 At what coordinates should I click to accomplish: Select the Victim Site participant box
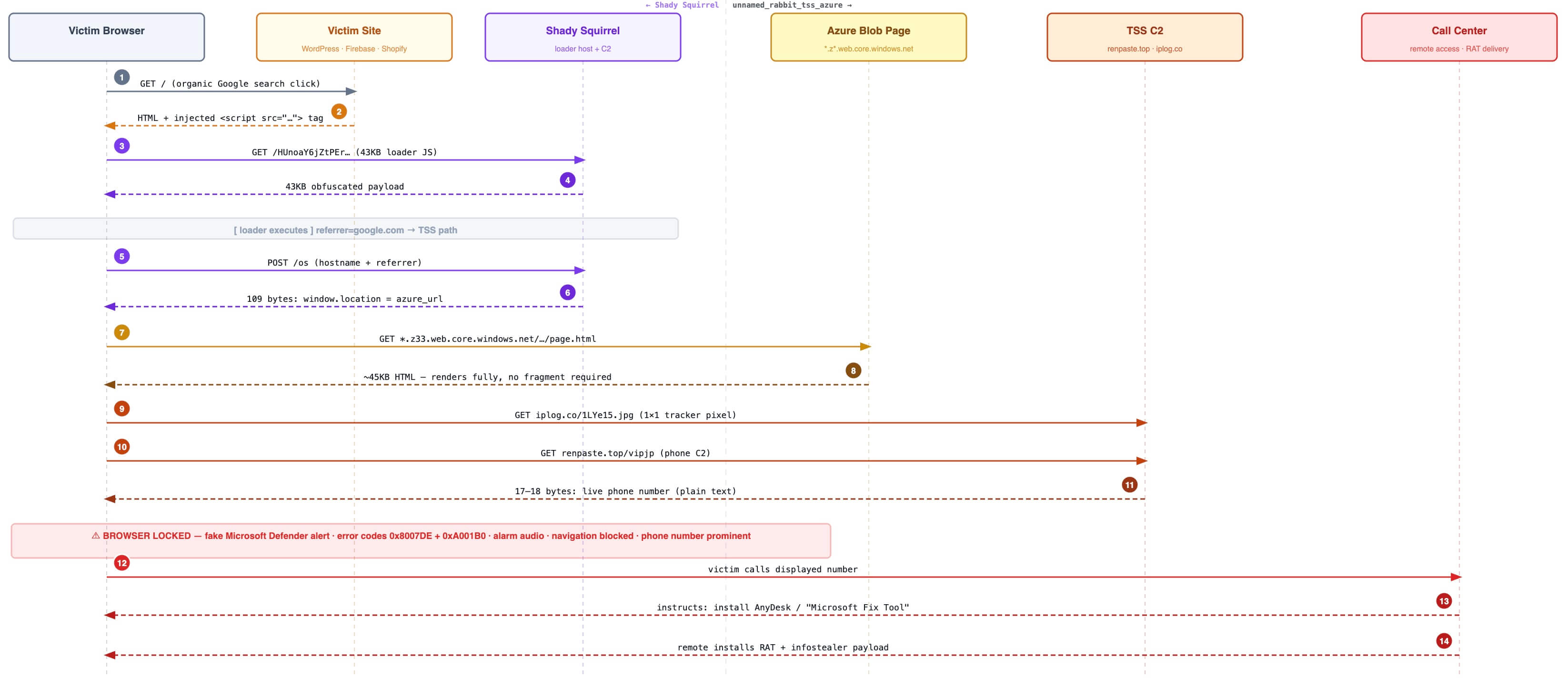pyautogui.click(x=354, y=37)
